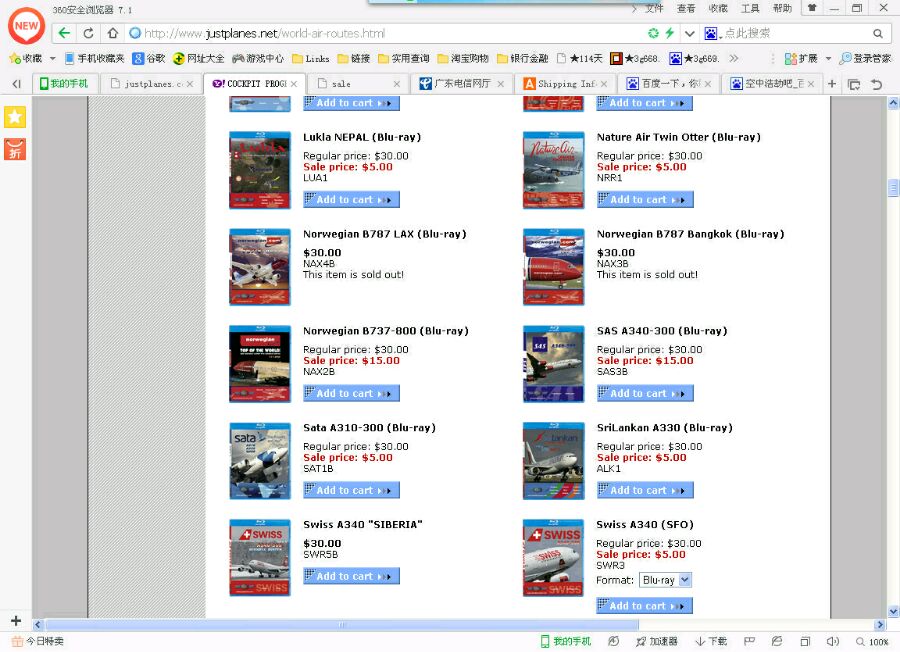Image resolution: width=900 pixels, height=652 pixels.
Task: Open 今日特卖 in status bar
Action: pos(38,641)
